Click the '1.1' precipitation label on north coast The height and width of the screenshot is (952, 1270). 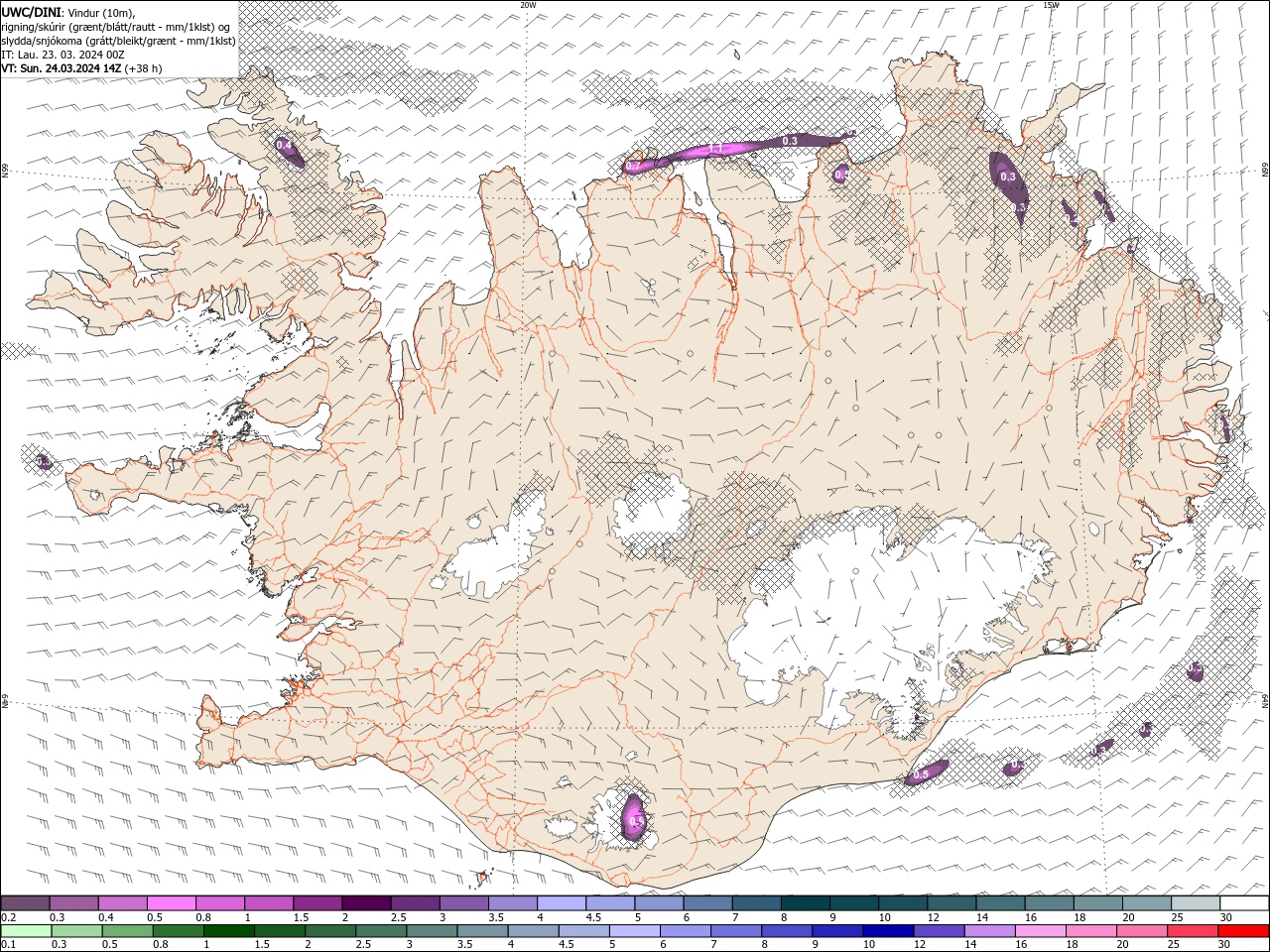tap(715, 150)
